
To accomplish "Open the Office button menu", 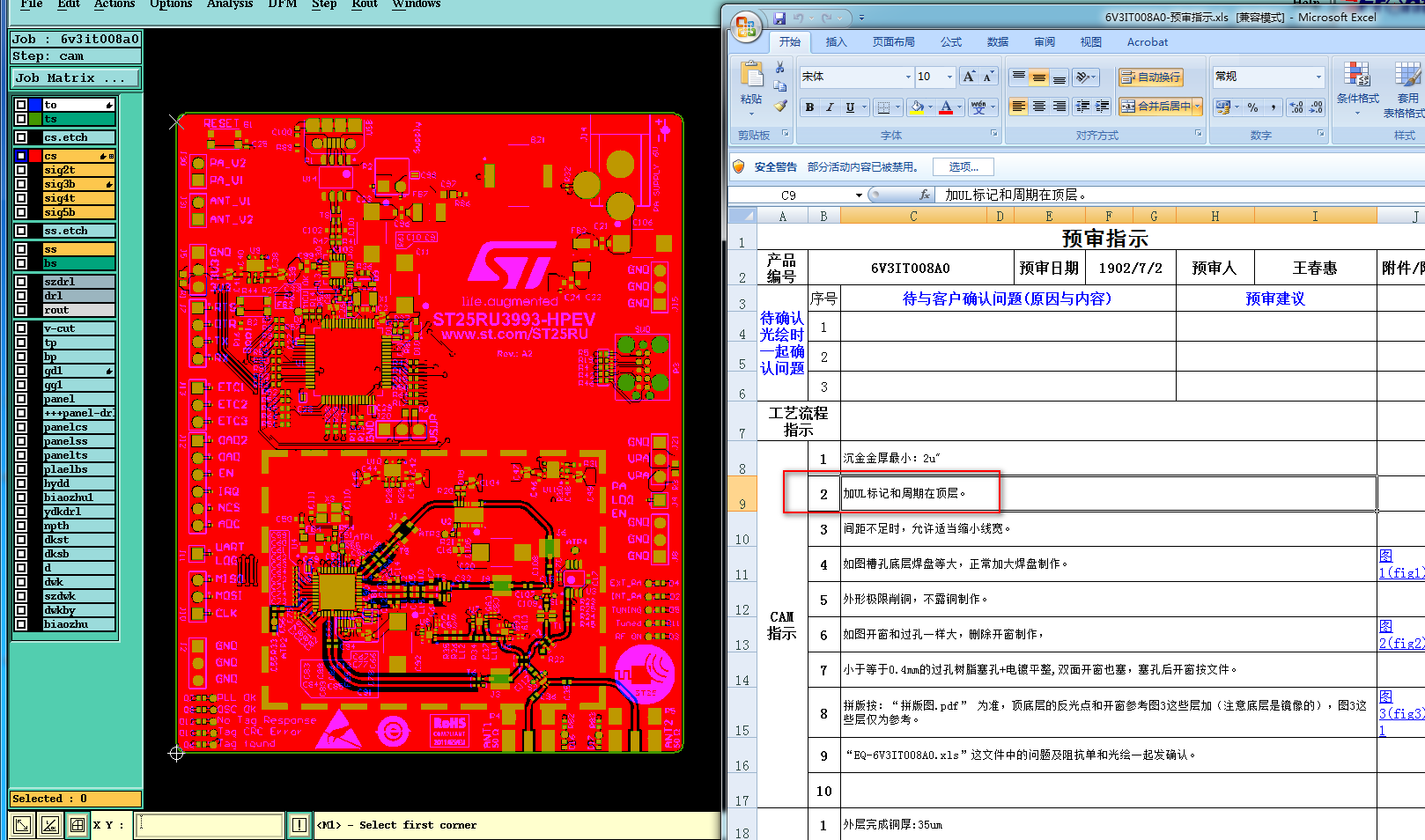I will pos(745,27).
